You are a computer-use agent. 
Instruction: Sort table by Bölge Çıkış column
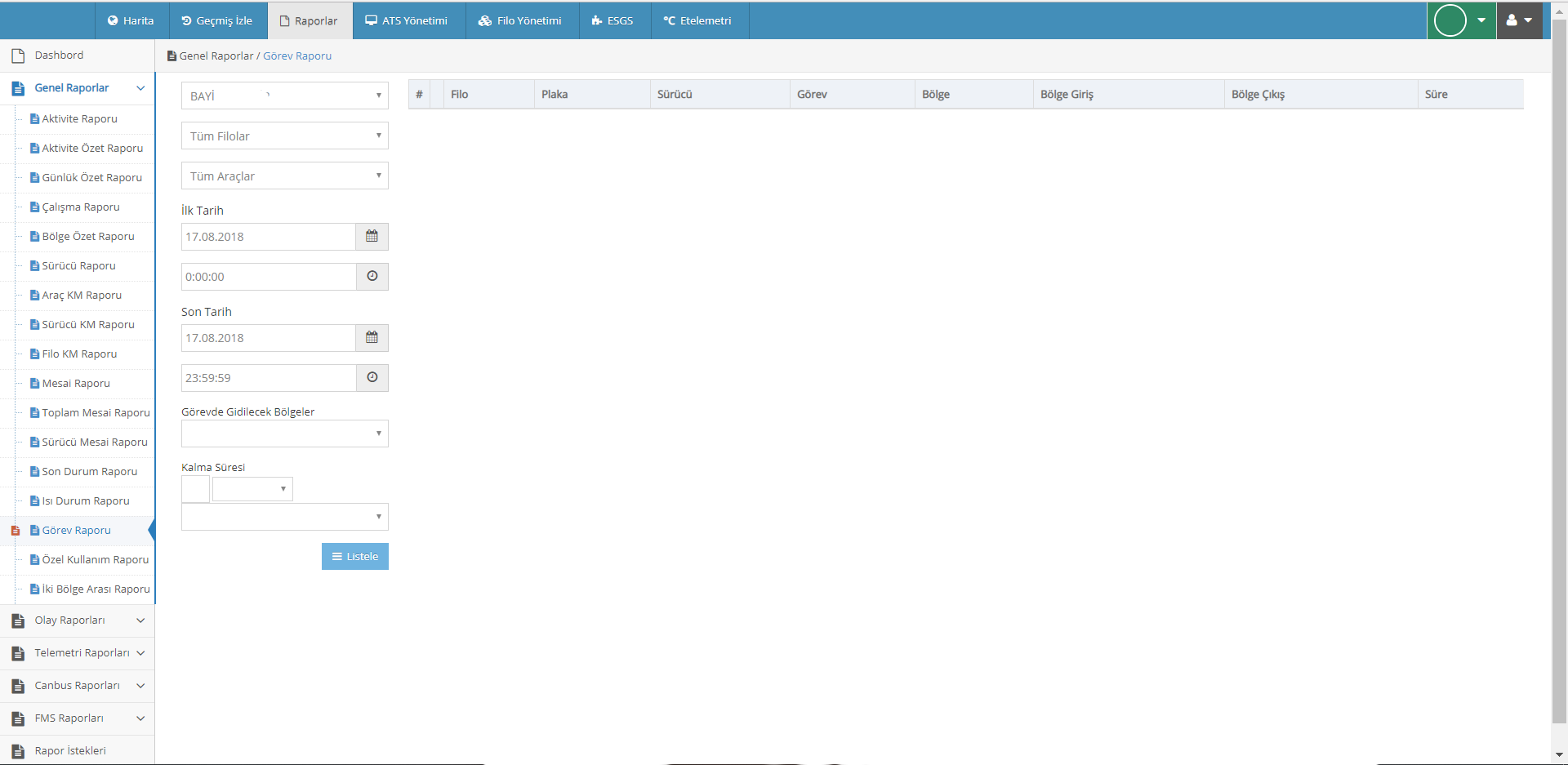(1321, 95)
